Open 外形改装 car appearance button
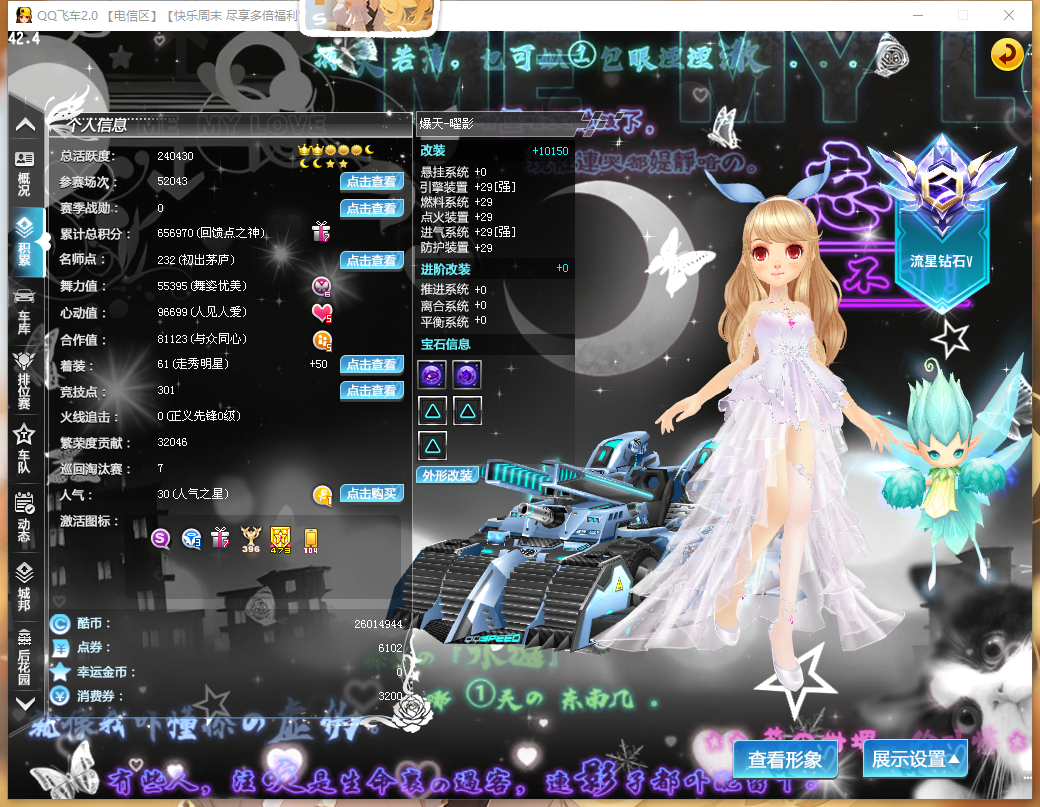1040x807 pixels. coord(448,475)
